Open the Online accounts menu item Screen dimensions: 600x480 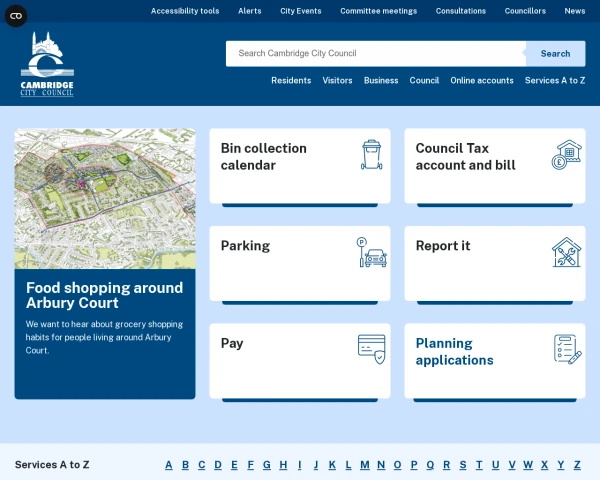(482, 81)
